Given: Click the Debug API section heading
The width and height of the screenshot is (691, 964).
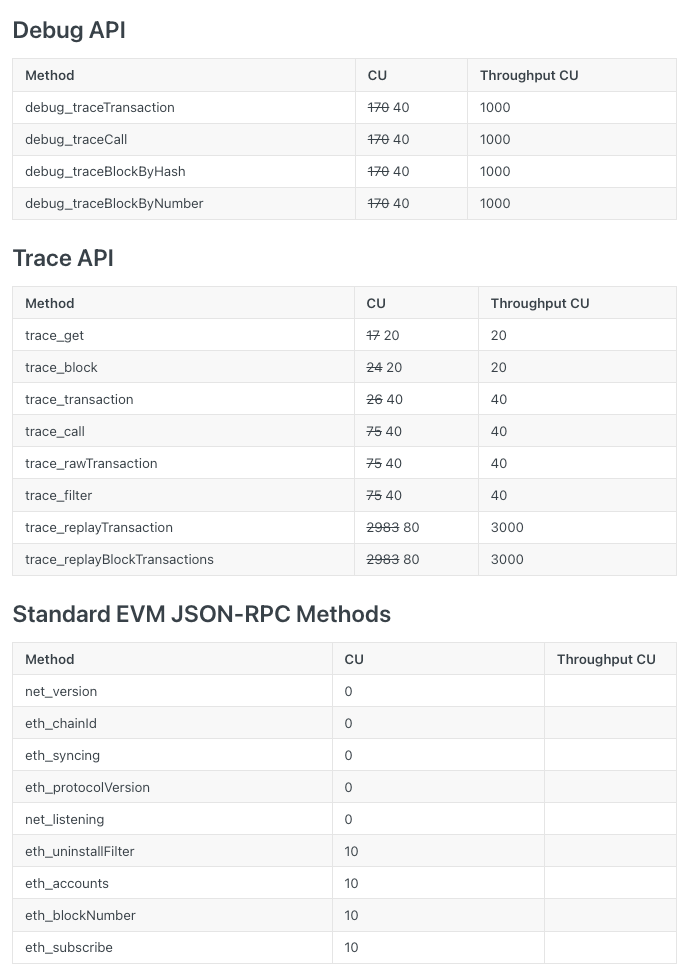Looking at the screenshot, I should 69,30.
